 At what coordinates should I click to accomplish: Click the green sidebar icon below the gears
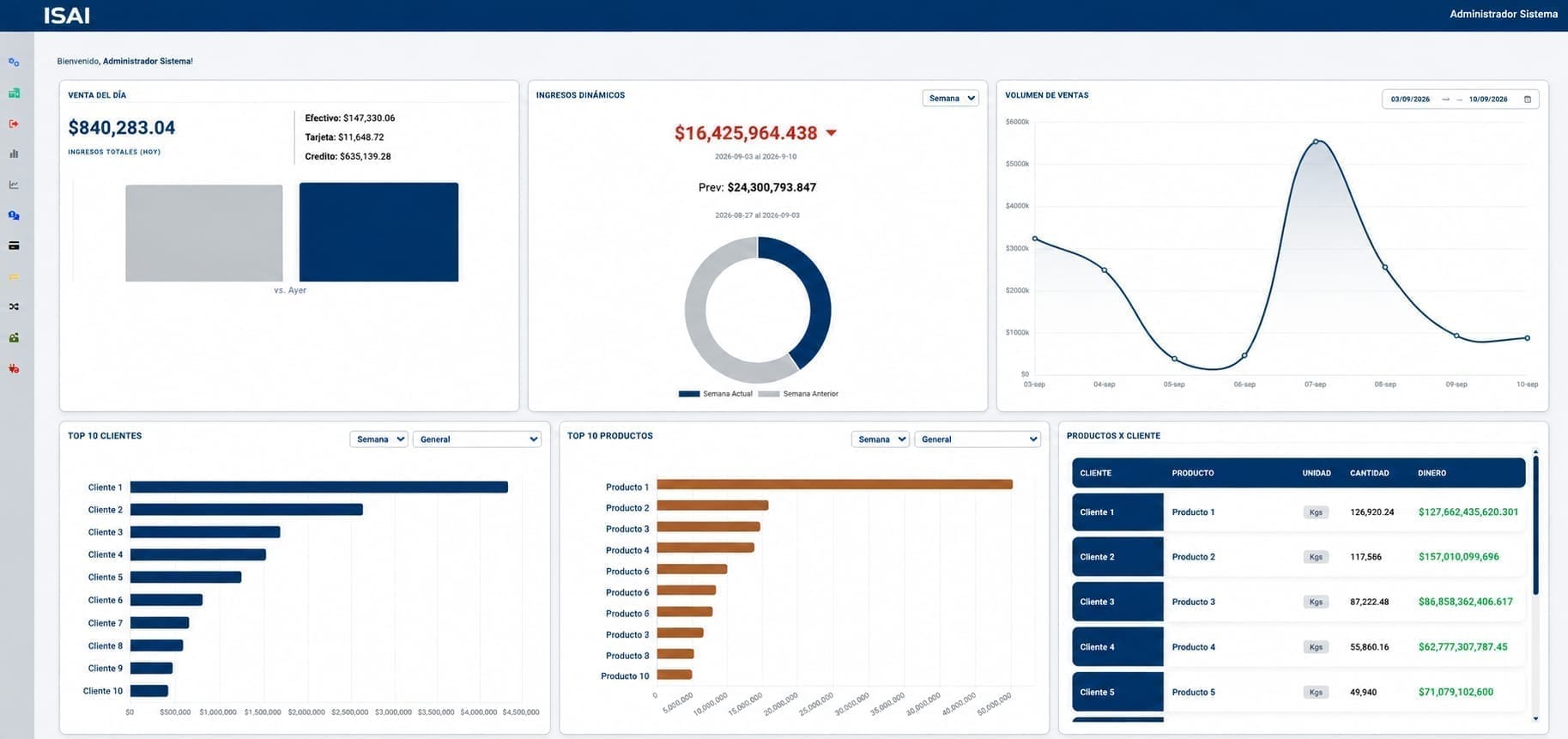tap(14, 93)
